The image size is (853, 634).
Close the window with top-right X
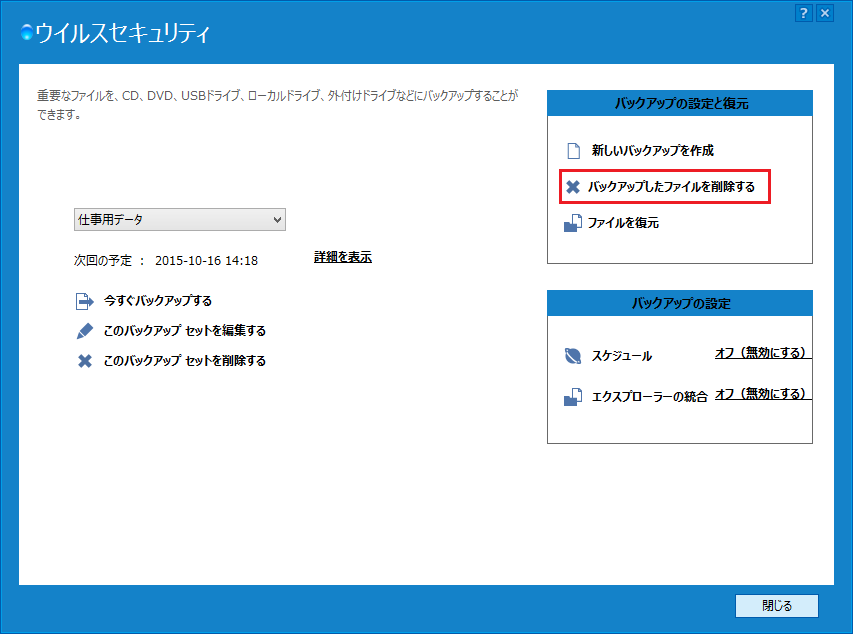[x=825, y=13]
